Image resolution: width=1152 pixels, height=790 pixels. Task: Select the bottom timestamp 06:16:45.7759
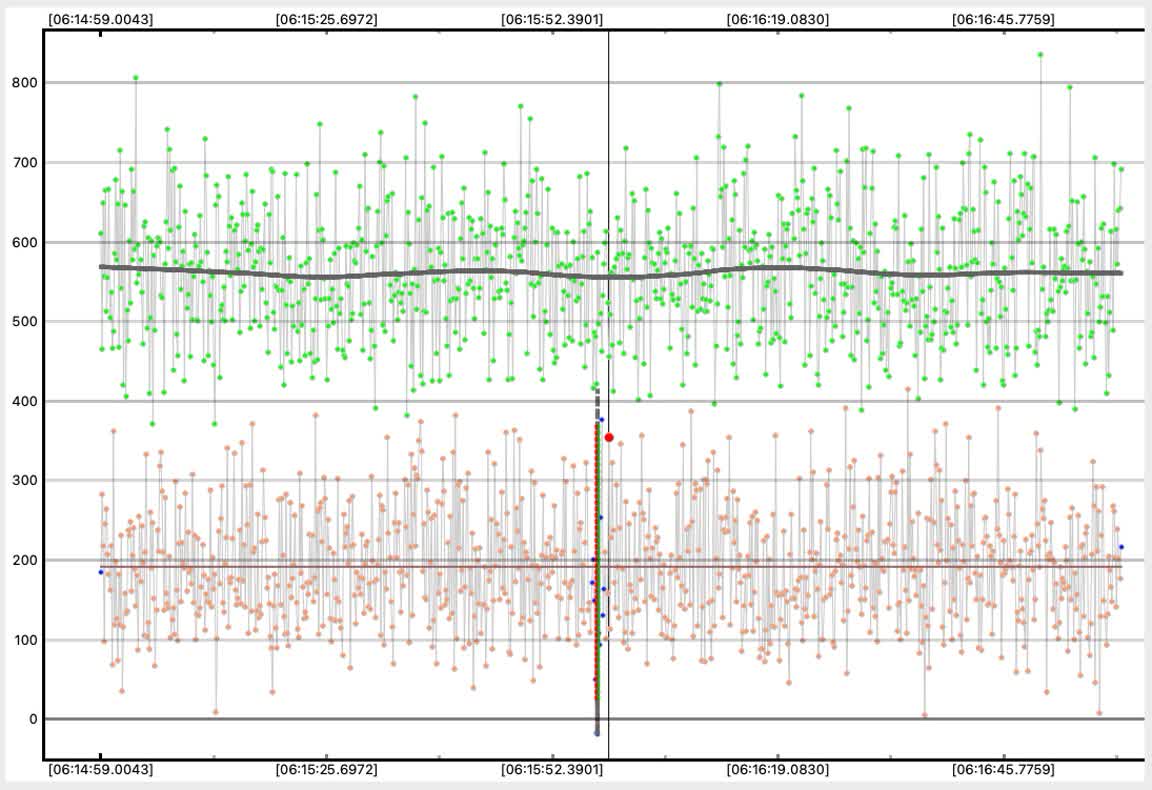[x=1003, y=770]
